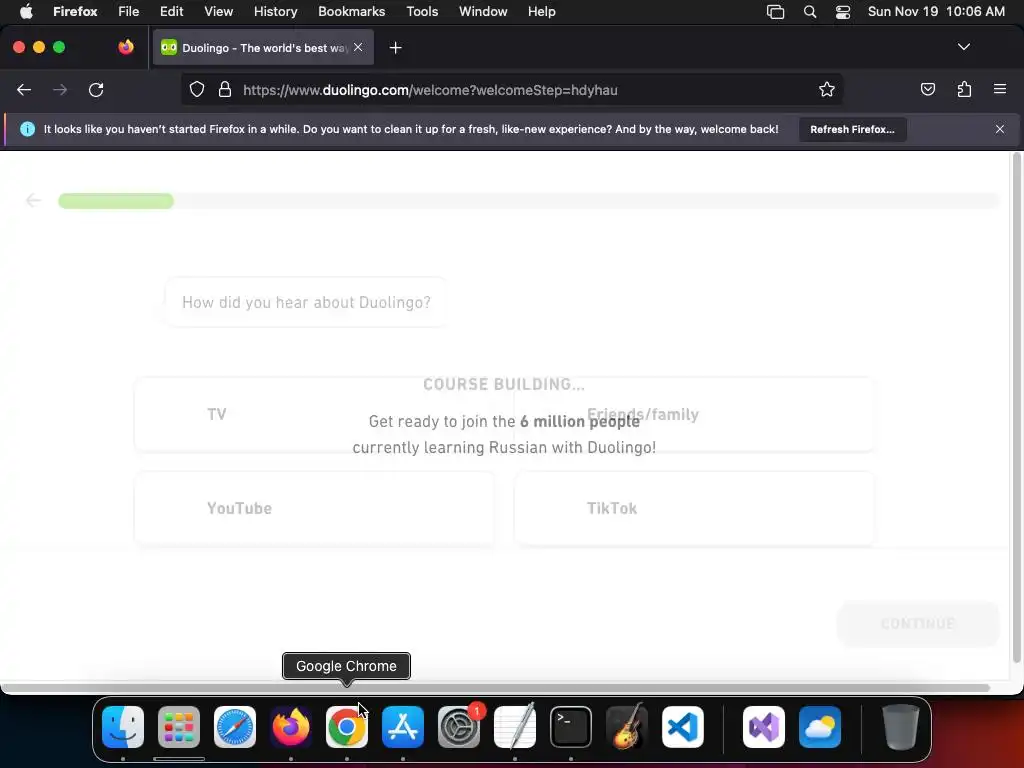The image size is (1024, 768).
Task: Select the TV option card
Action: click(x=314, y=415)
